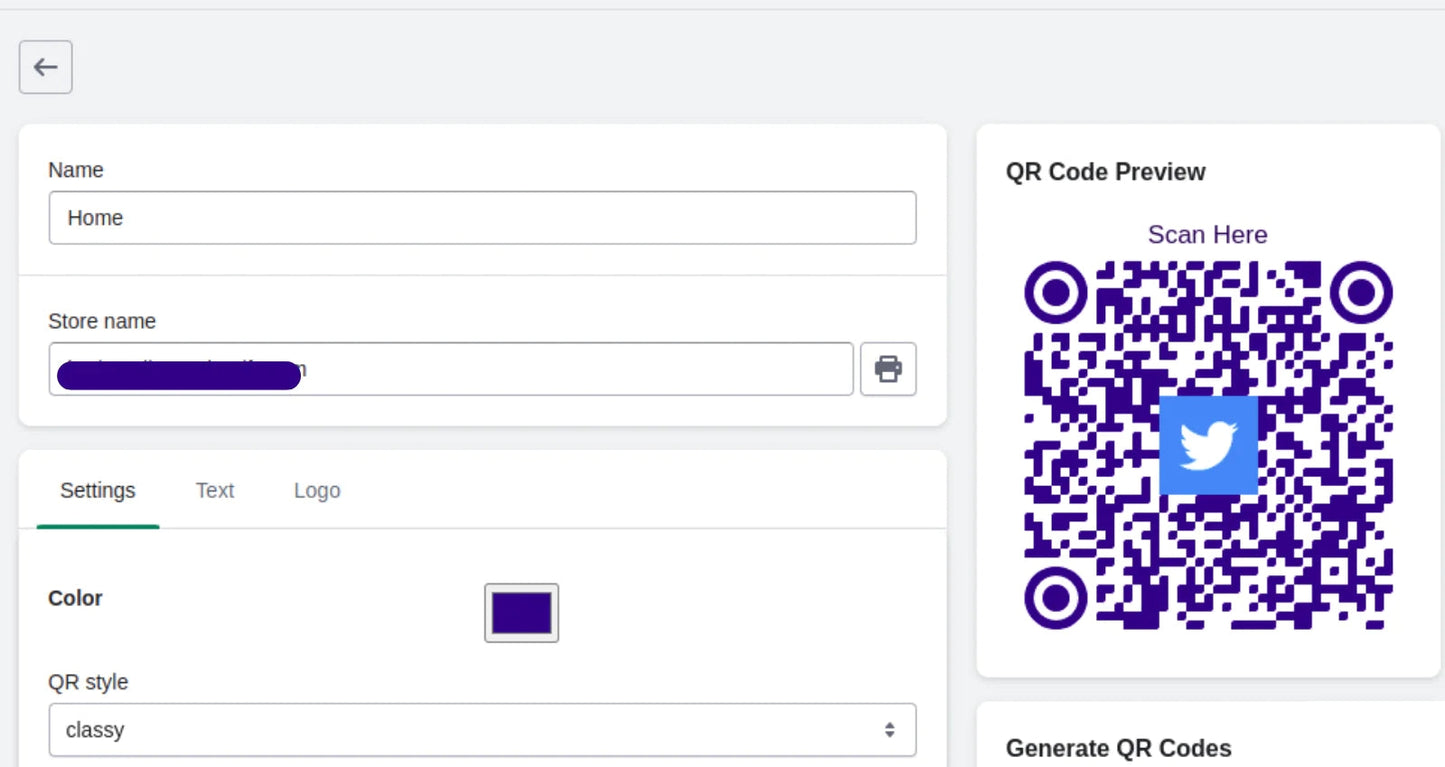Open the Logo tab
Image resolution: width=1445 pixels, height=767 pixels.
(317, 491)
